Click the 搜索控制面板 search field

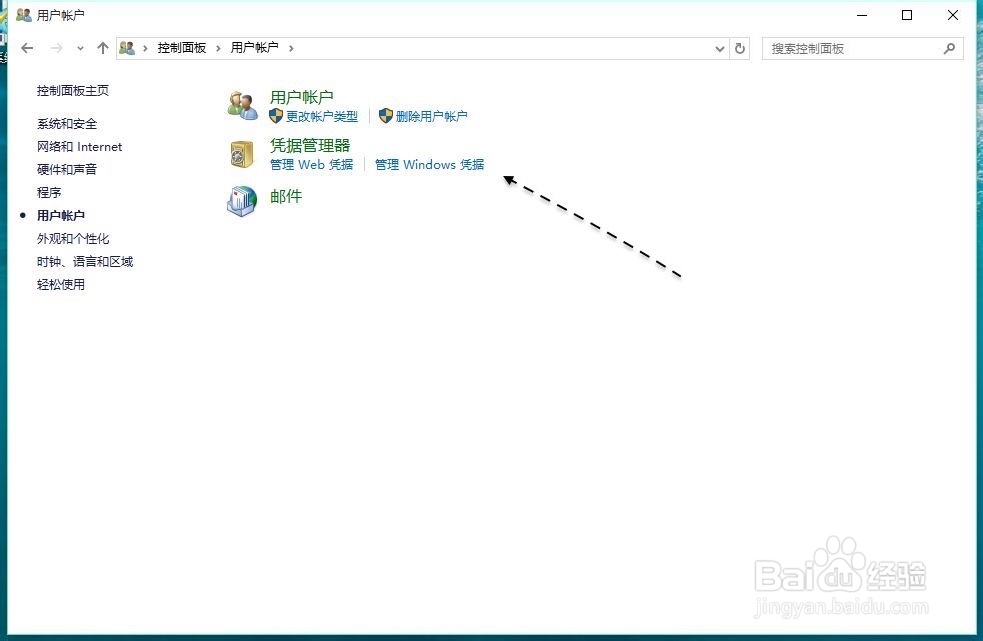pyautogui.click(x=863, y=48)
